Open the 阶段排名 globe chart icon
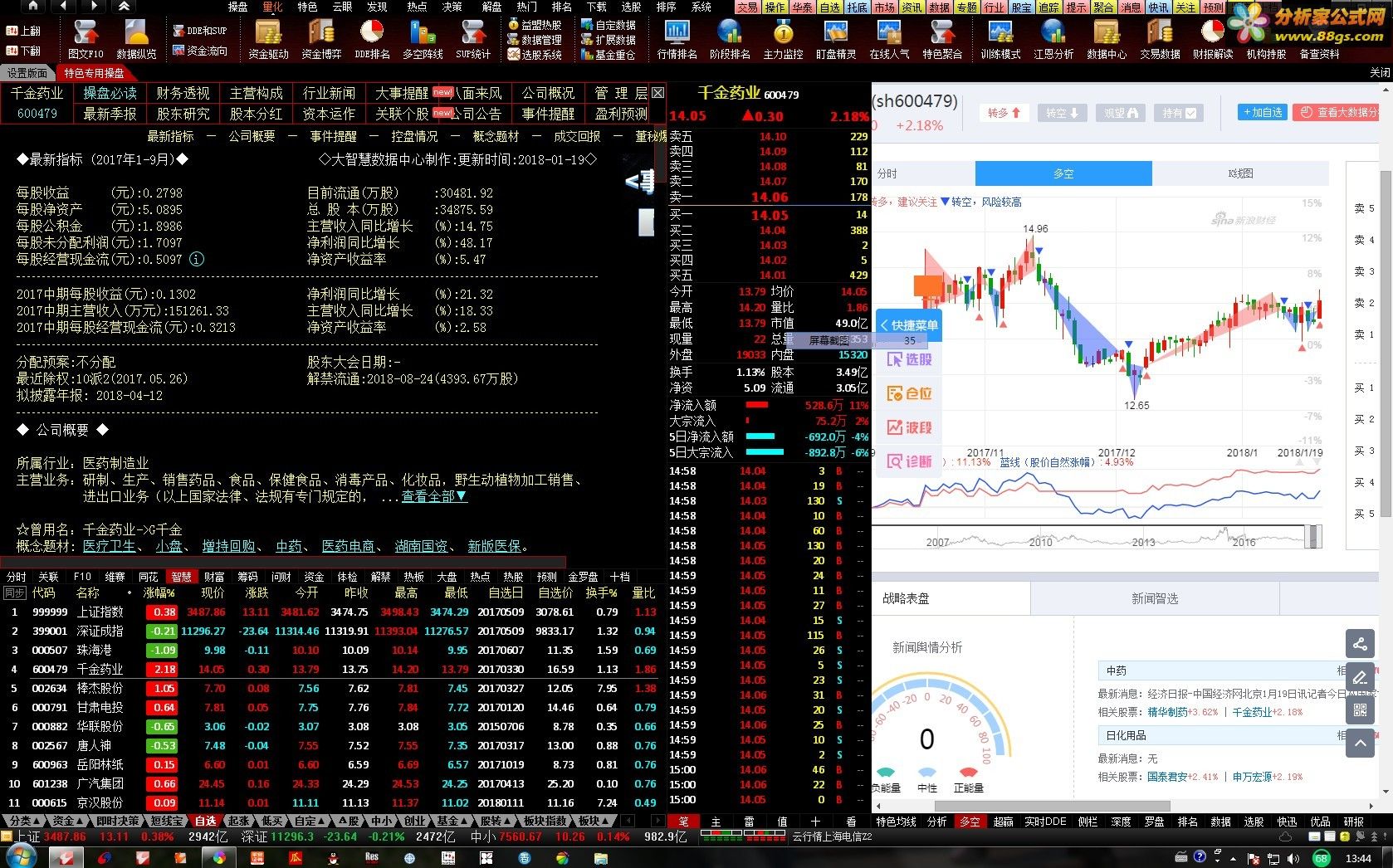This screenshot has height=868, width=1393. coord(730,38)
